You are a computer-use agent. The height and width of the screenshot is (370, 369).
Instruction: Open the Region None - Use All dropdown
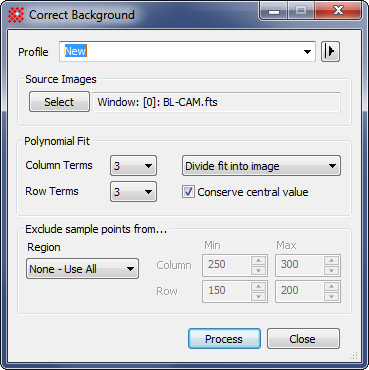[82, 268]
